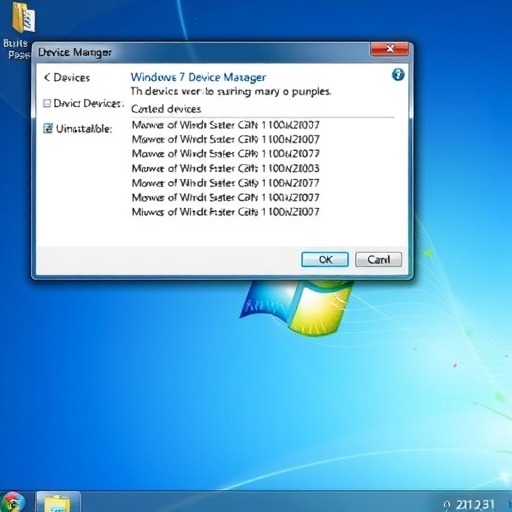Screen dimensions: 512x512
Task: Click the 'Carted devices' list header
Action: (x=166, y=109)
